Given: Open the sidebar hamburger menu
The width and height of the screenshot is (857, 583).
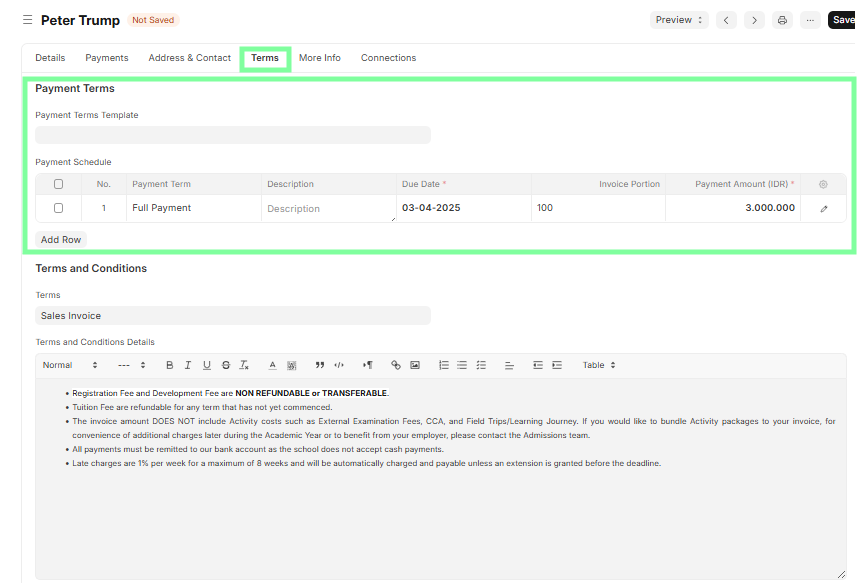Looking at the screenshot, I should (x=27, y=20).
